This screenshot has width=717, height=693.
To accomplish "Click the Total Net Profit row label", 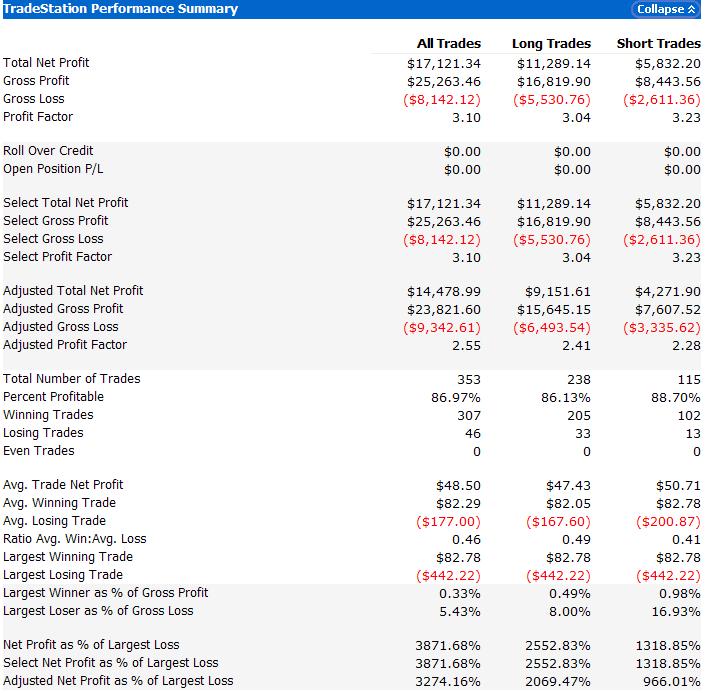I will coord(46,63).
